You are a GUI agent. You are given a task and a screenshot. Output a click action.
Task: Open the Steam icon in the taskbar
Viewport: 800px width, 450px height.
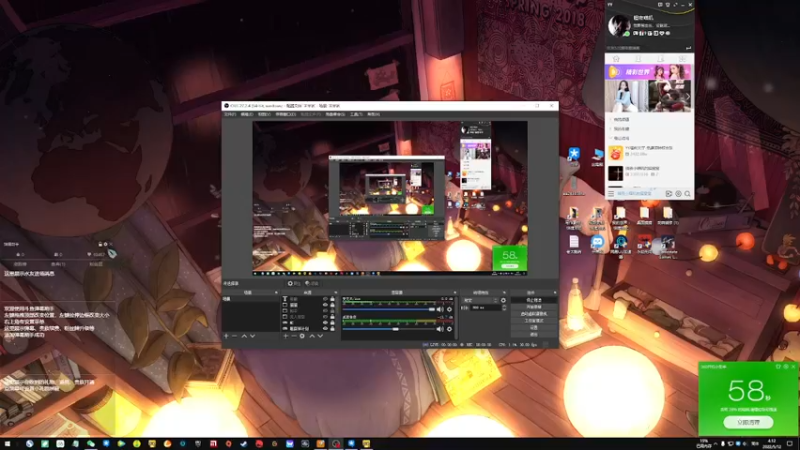click(243, 444)
